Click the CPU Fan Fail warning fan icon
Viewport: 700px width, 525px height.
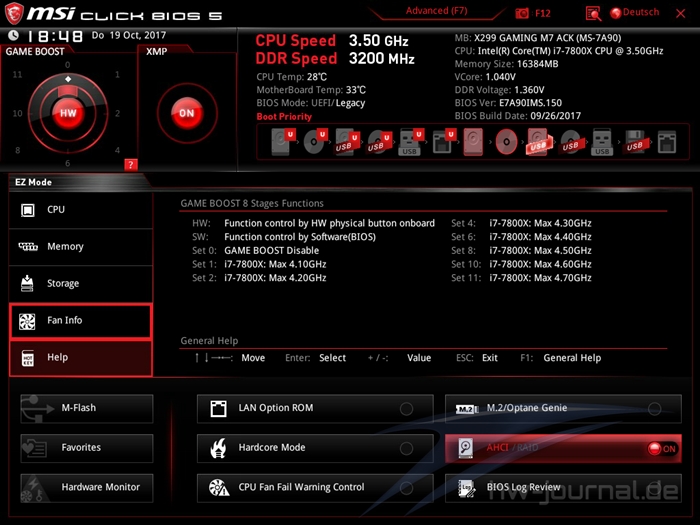click(x=219, y=488)
